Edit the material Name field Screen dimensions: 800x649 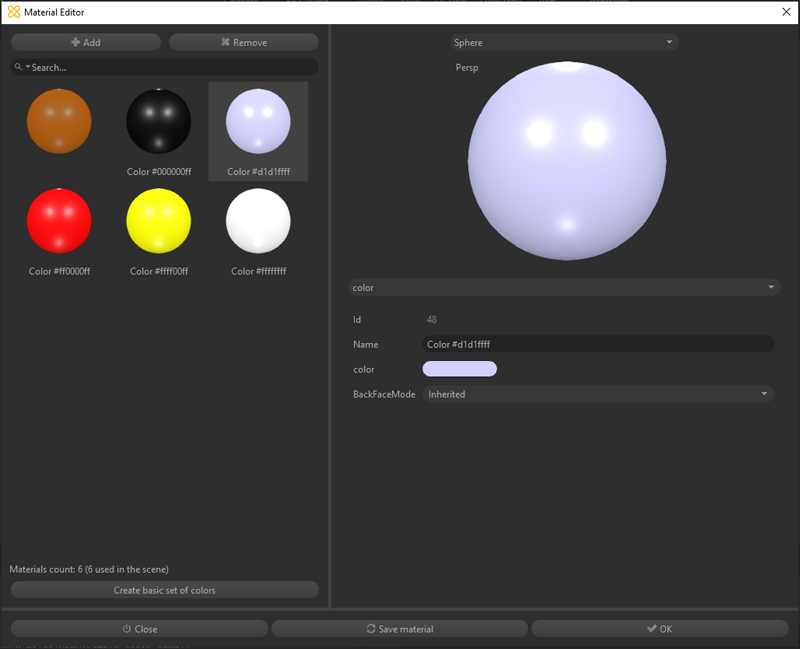(x=598, y=344)
